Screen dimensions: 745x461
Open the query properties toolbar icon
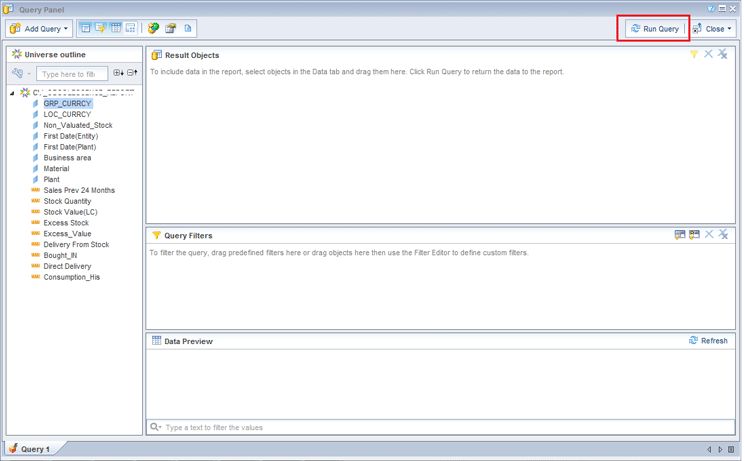click(171, 29)
